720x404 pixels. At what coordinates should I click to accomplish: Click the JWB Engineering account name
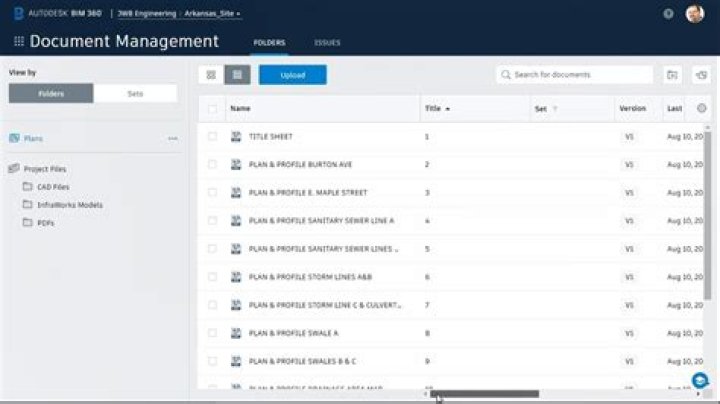(x=147, y=14)
